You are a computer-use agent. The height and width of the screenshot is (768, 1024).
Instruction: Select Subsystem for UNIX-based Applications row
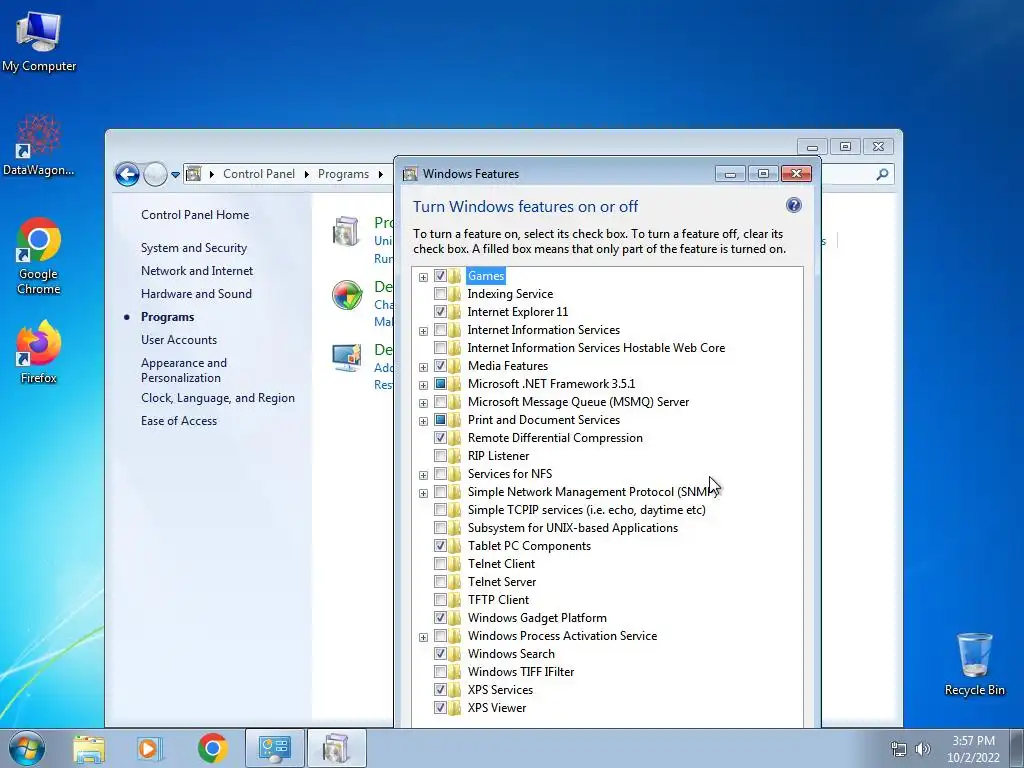tap(573, 528)
